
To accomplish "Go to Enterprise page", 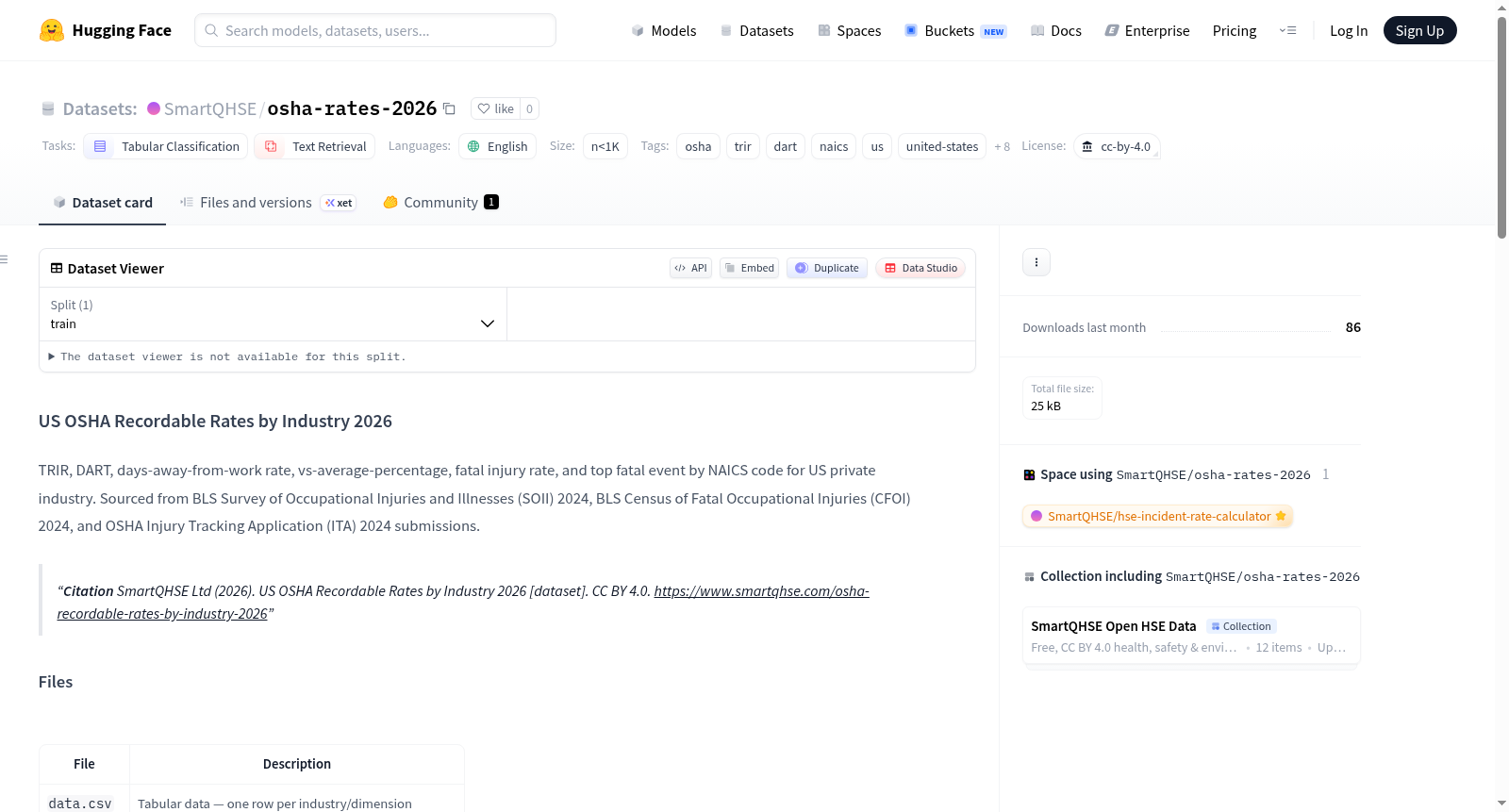I will pos(1147,31).
